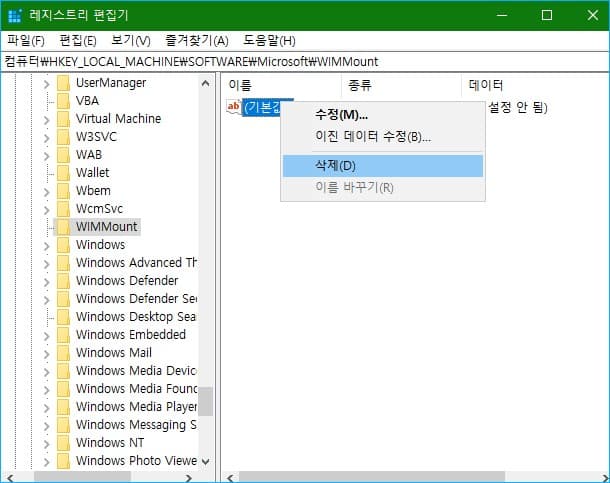Viewport: 610px width, 483px height.
Task: Click the Wallet folder icon
Action: 63,173
